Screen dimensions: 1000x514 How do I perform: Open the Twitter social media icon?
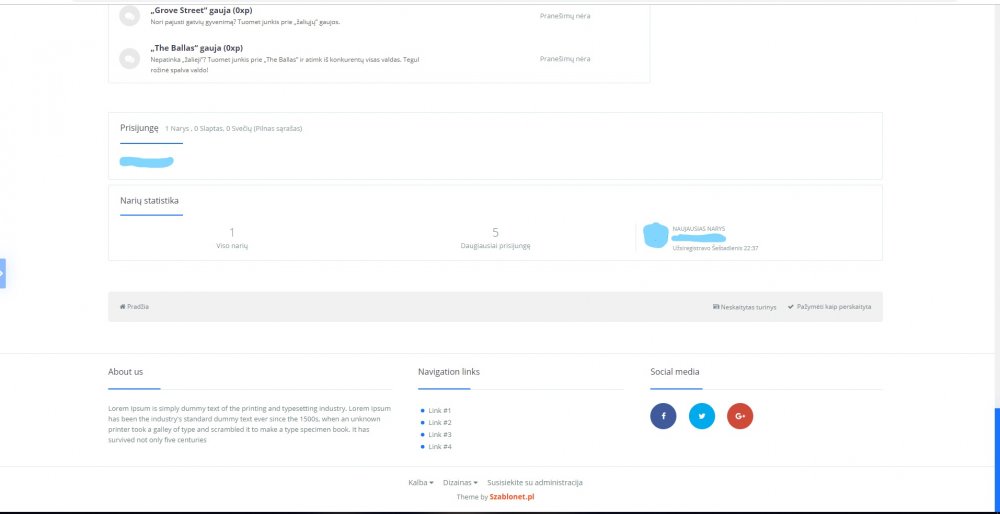tap(702, 416)
